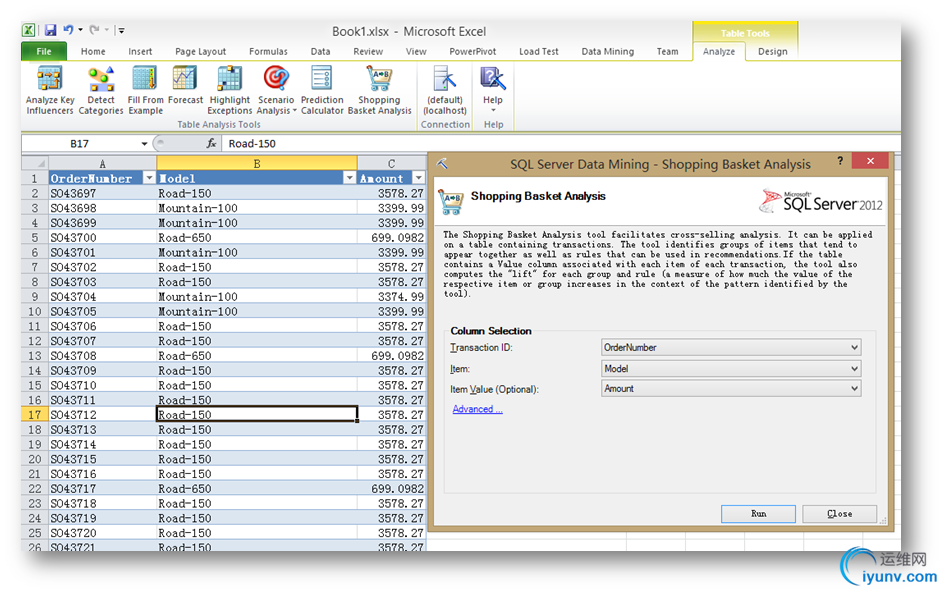This screenshot has height=593, width=943.
Task: Click cell containing SO43712
Action: click(102, 414)
